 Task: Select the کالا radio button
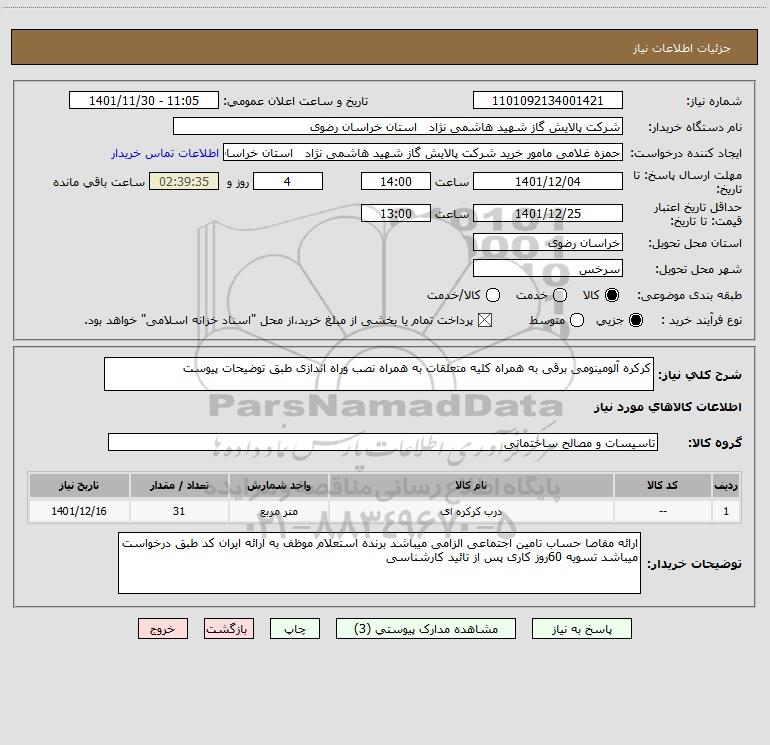pyautogui.click(x=612, y=295)
